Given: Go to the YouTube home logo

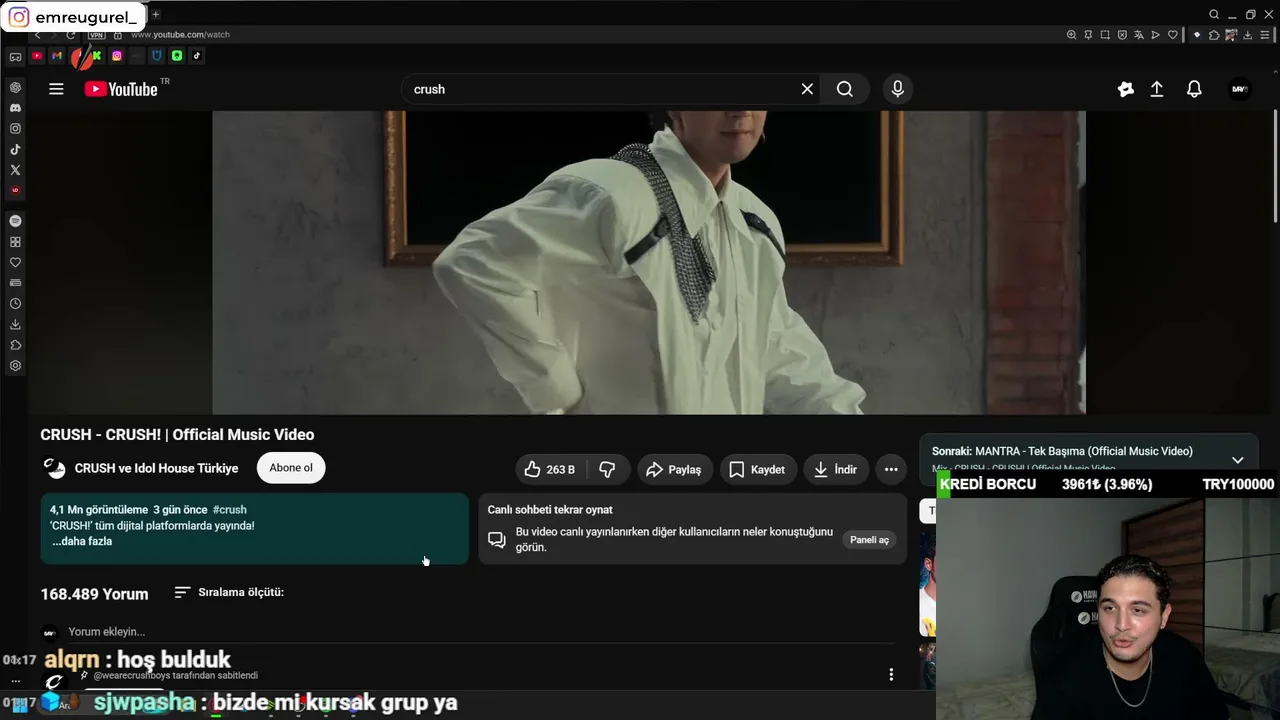Looking at the screenshot, I should (x=121, y=89).
